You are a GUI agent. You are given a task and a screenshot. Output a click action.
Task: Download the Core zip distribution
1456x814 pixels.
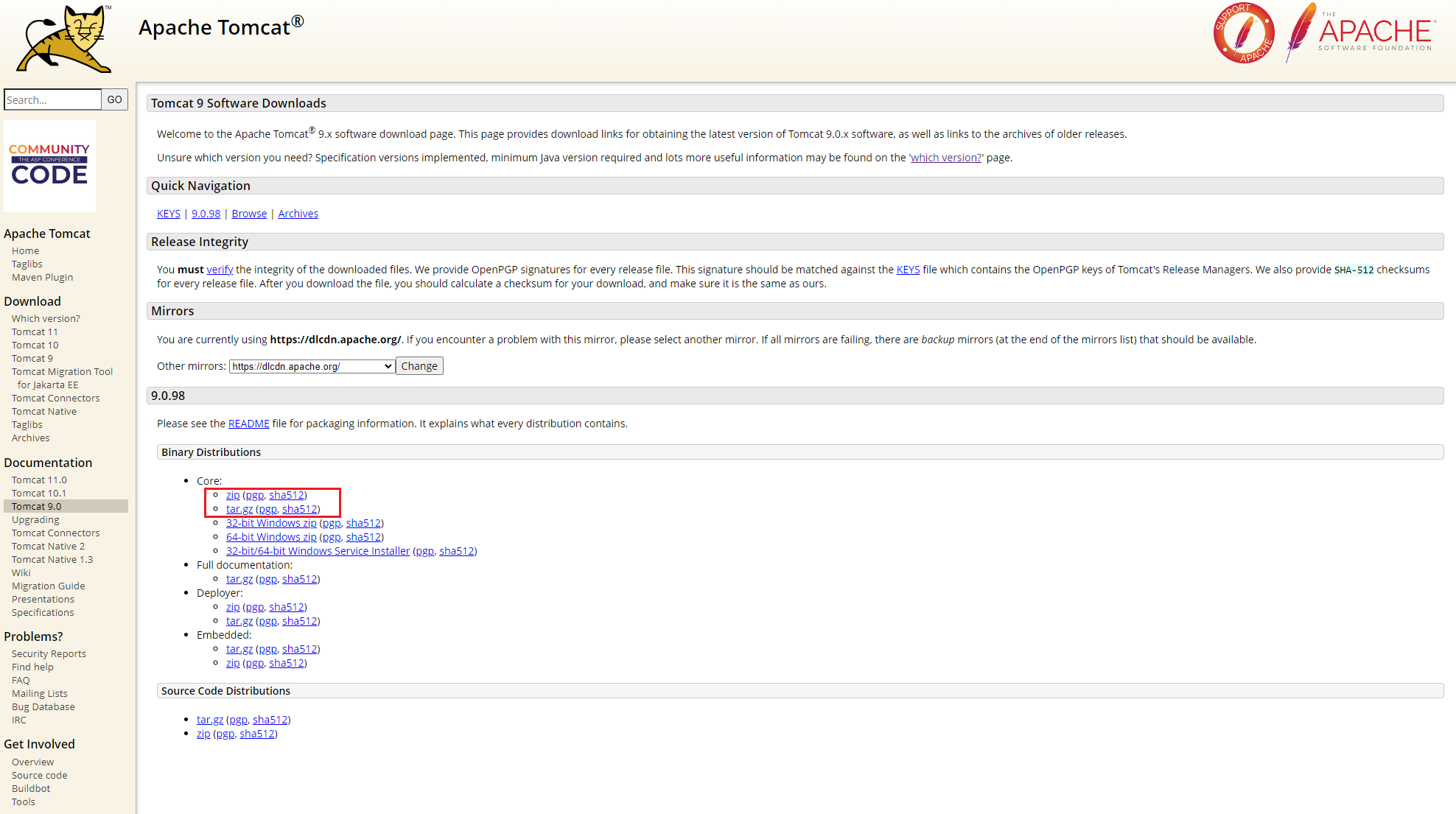tap(233, 495)
